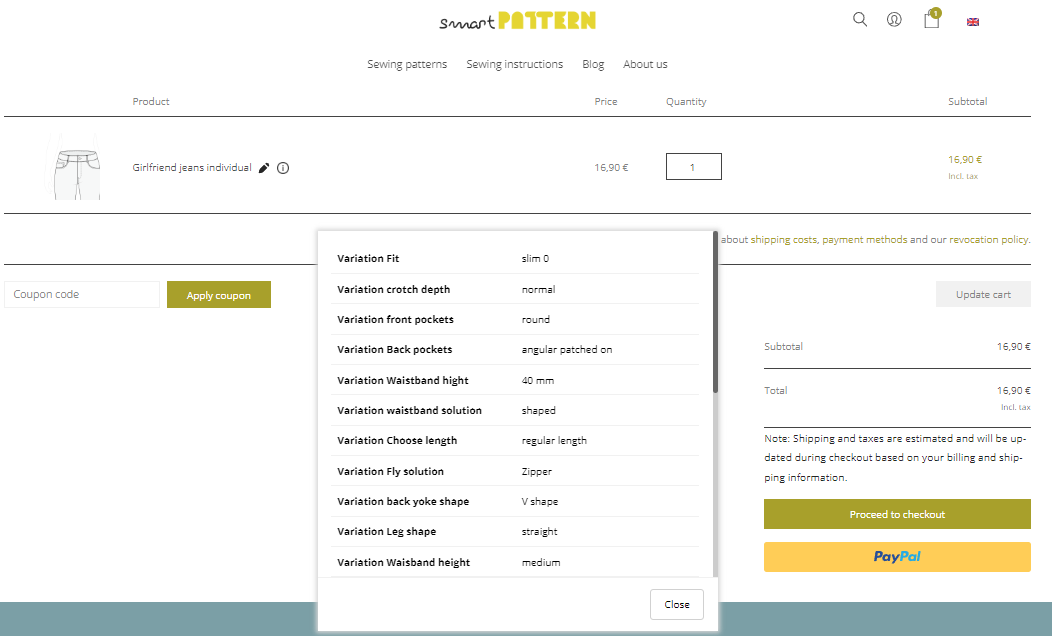Click the Update cart button
The height and width of the screenshot is (636, 1052).
983,293
